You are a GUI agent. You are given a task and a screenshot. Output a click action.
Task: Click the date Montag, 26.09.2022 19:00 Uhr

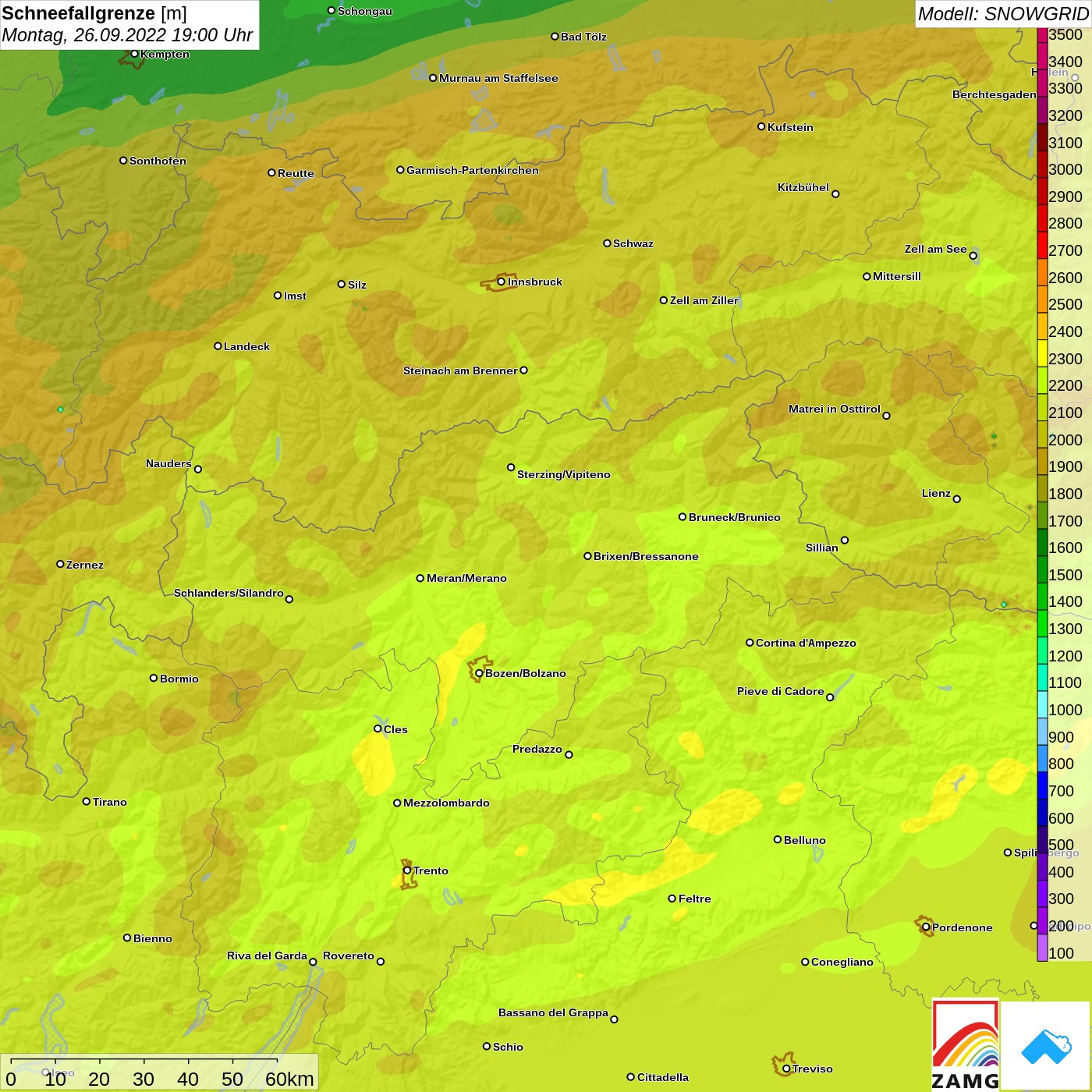click(127, 35)
